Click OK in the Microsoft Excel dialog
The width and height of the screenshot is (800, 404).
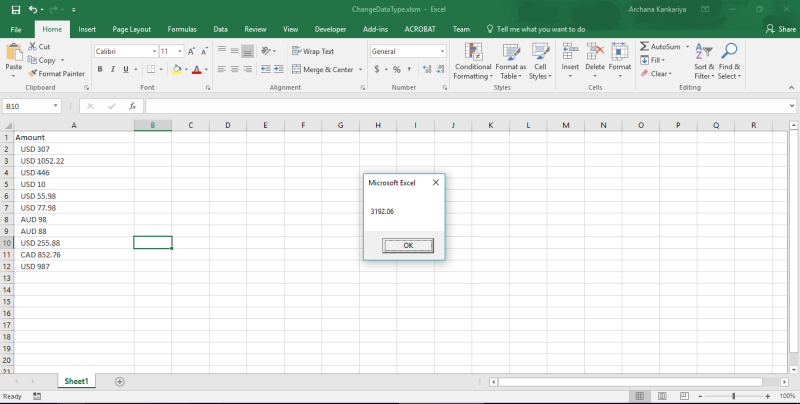pos(408,245)
